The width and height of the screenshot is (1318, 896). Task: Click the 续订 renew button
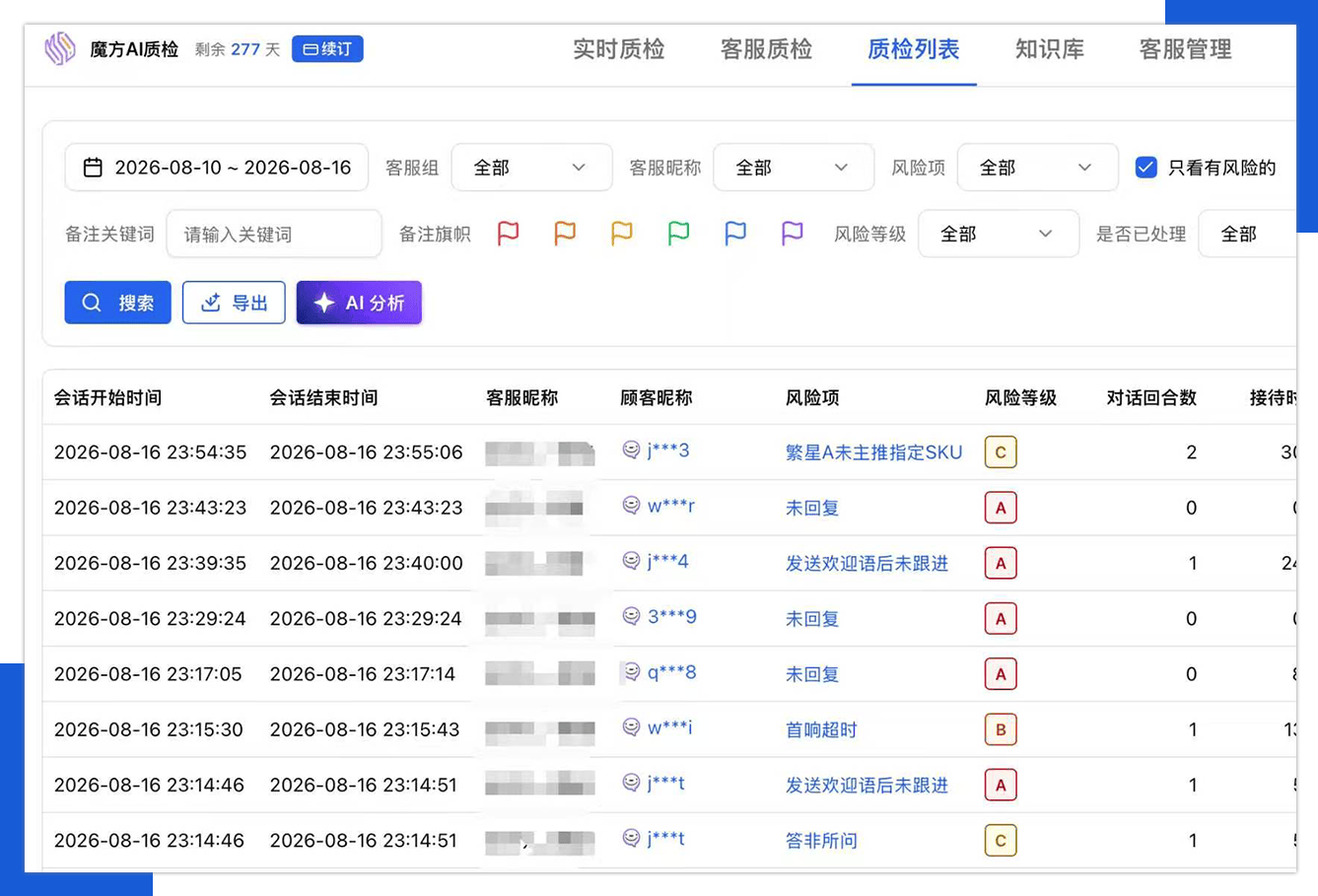(x=327, y=49)
